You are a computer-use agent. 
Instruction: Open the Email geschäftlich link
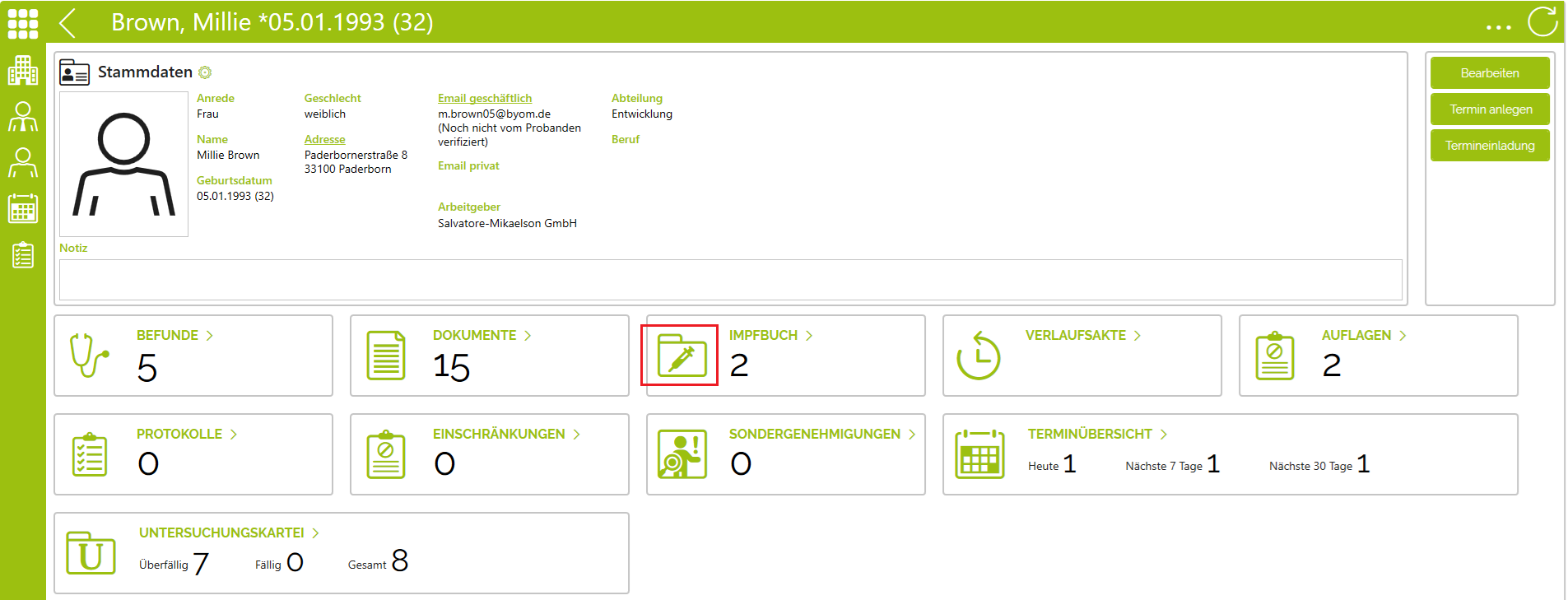coord(485,98)
